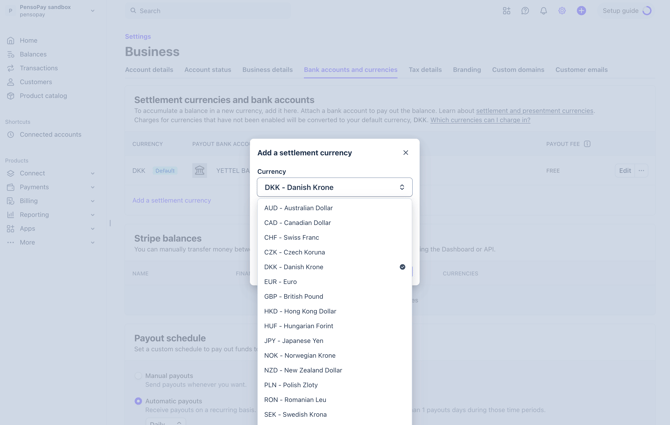Open the apps grid icon in top bar
Screen dimensions: 670x425
click(506, 11)
